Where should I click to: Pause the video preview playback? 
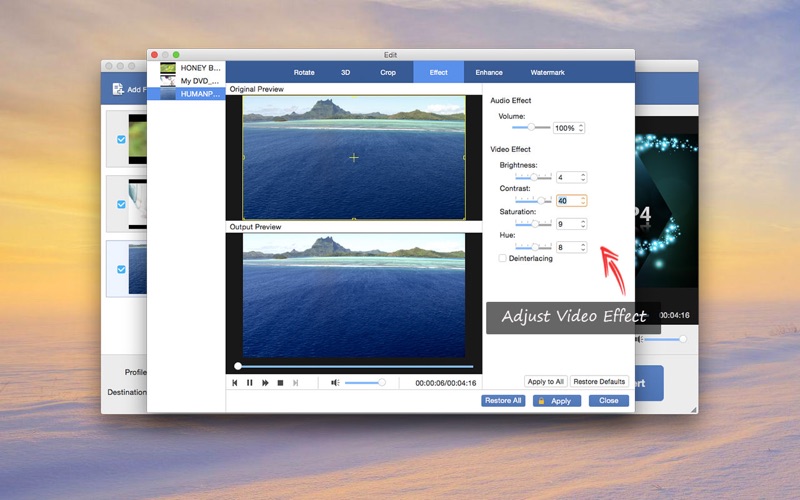click(x=250, y=383)
